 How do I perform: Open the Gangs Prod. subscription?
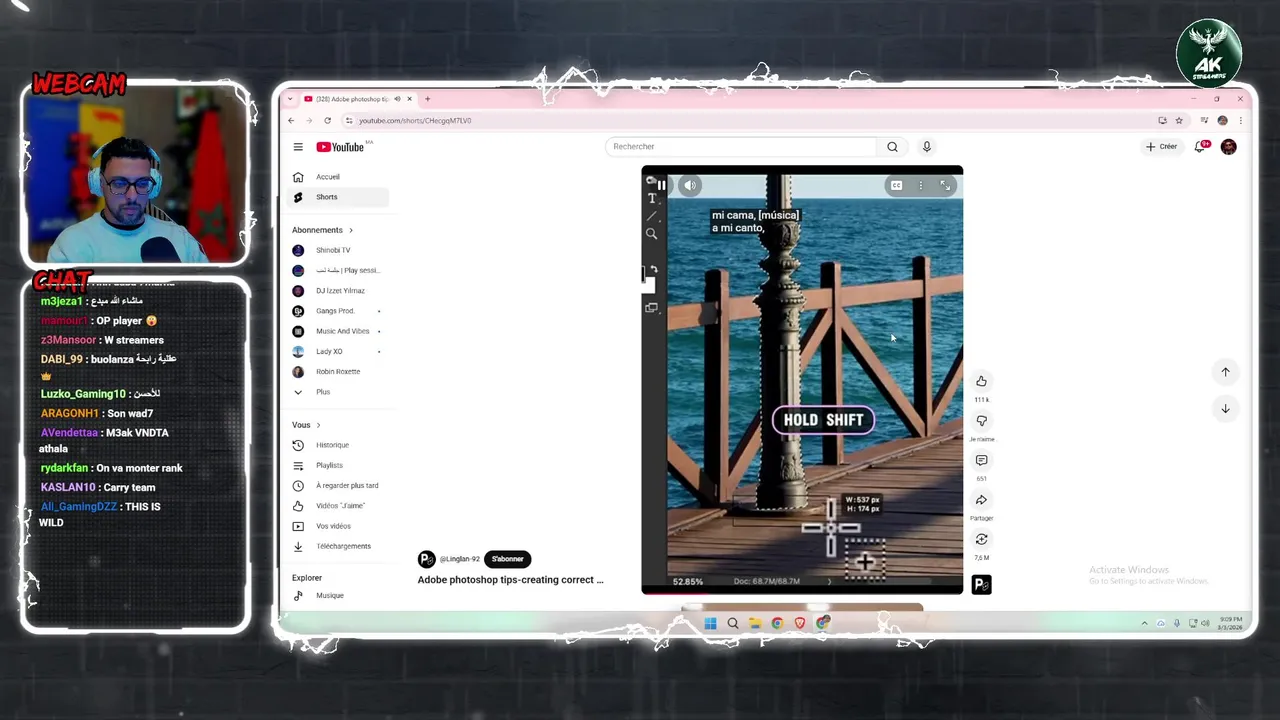click(337, 311)
